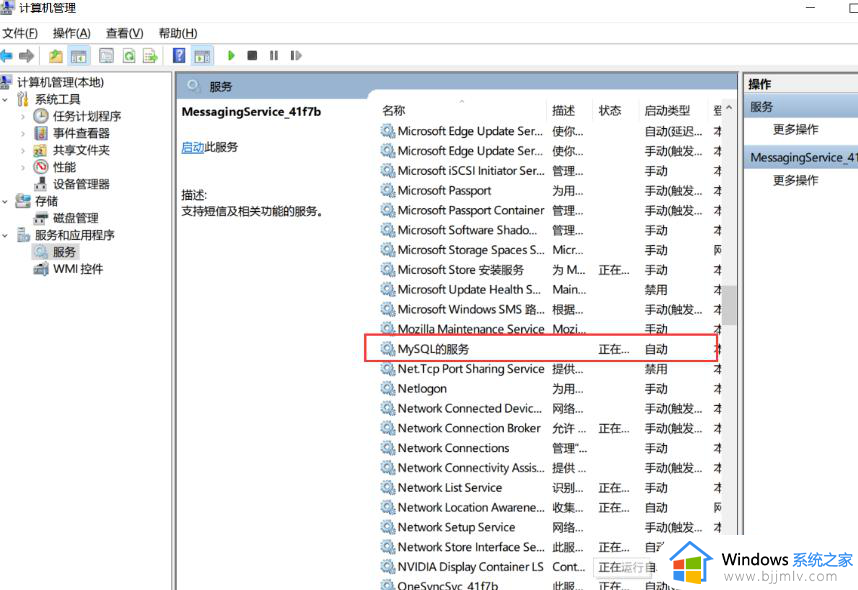
Task: Sort by 状态 column header
Action: coord(610,111)
